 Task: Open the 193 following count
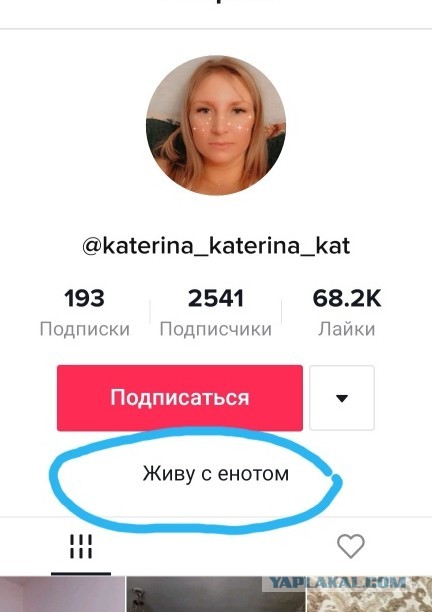tap(84, 299)
